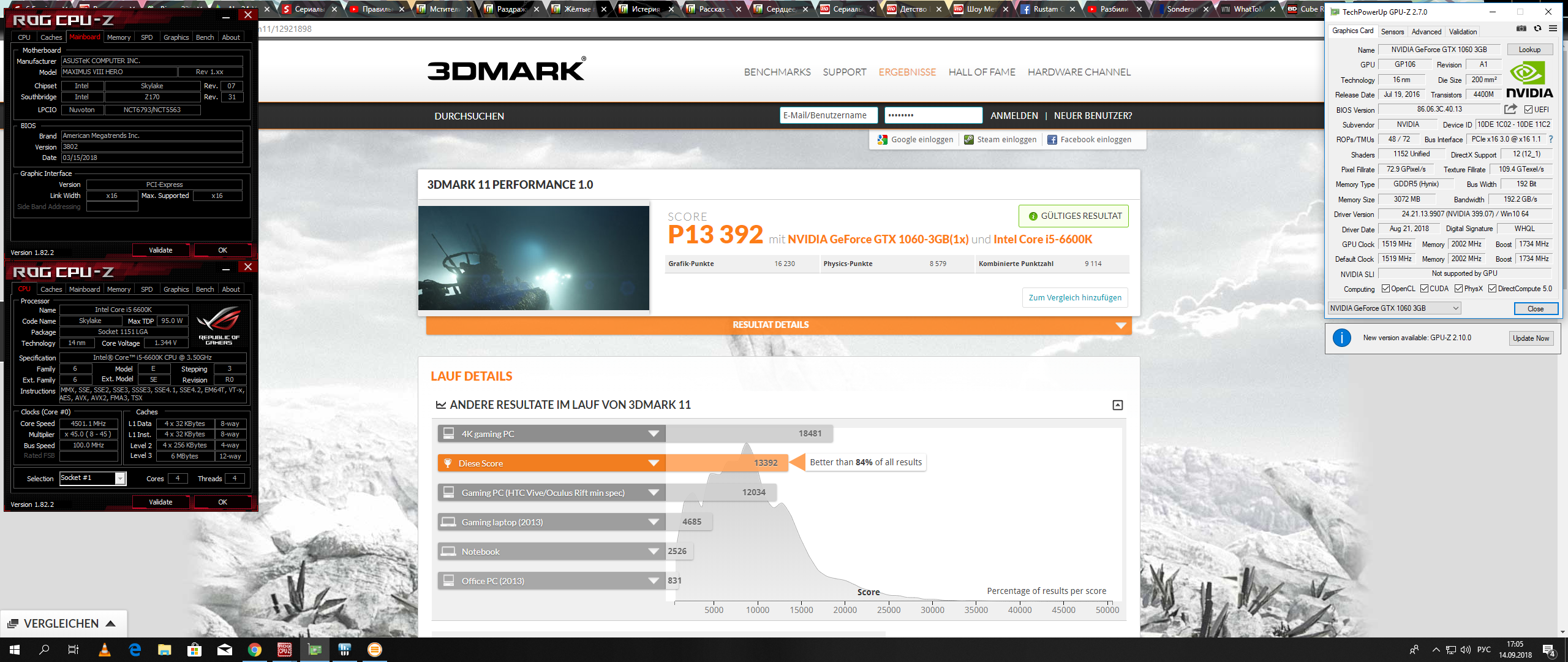Click Update Now in GPU-Z

pyautogui.click(x=1531, y=338)
